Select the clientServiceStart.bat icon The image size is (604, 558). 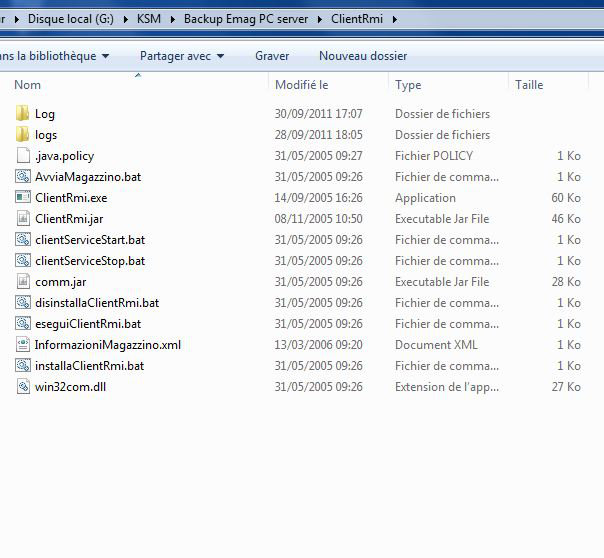tap(23, 240)
